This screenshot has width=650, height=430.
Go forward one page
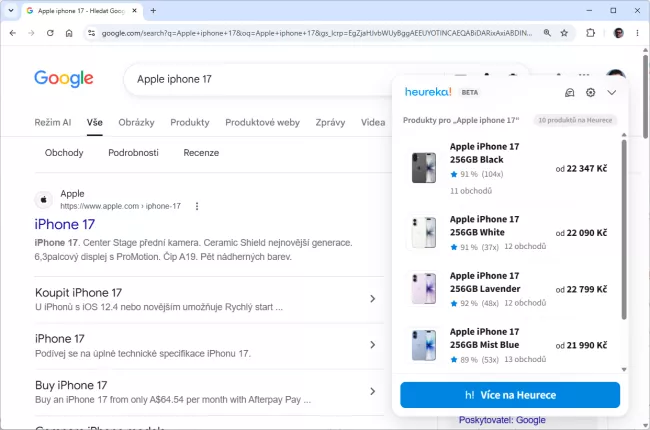click(32, 33)
